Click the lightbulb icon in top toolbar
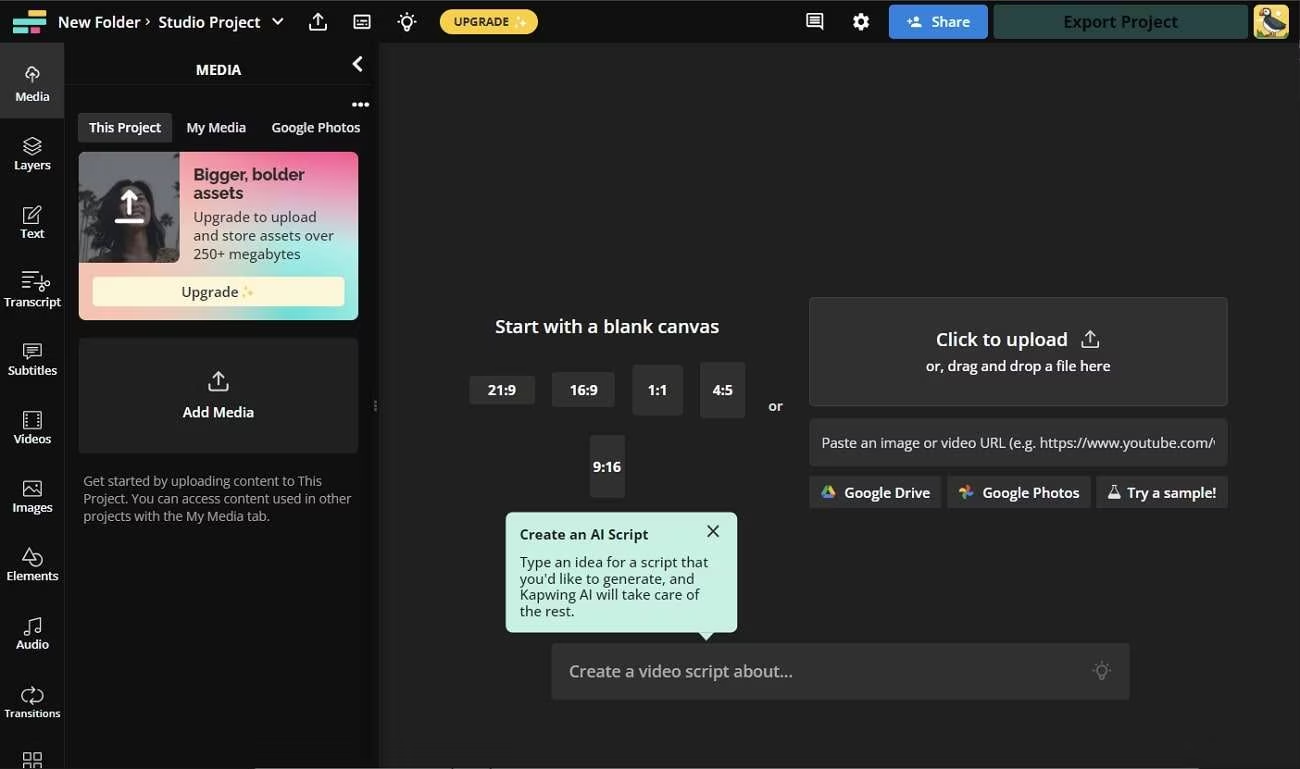 coord(406,22)
